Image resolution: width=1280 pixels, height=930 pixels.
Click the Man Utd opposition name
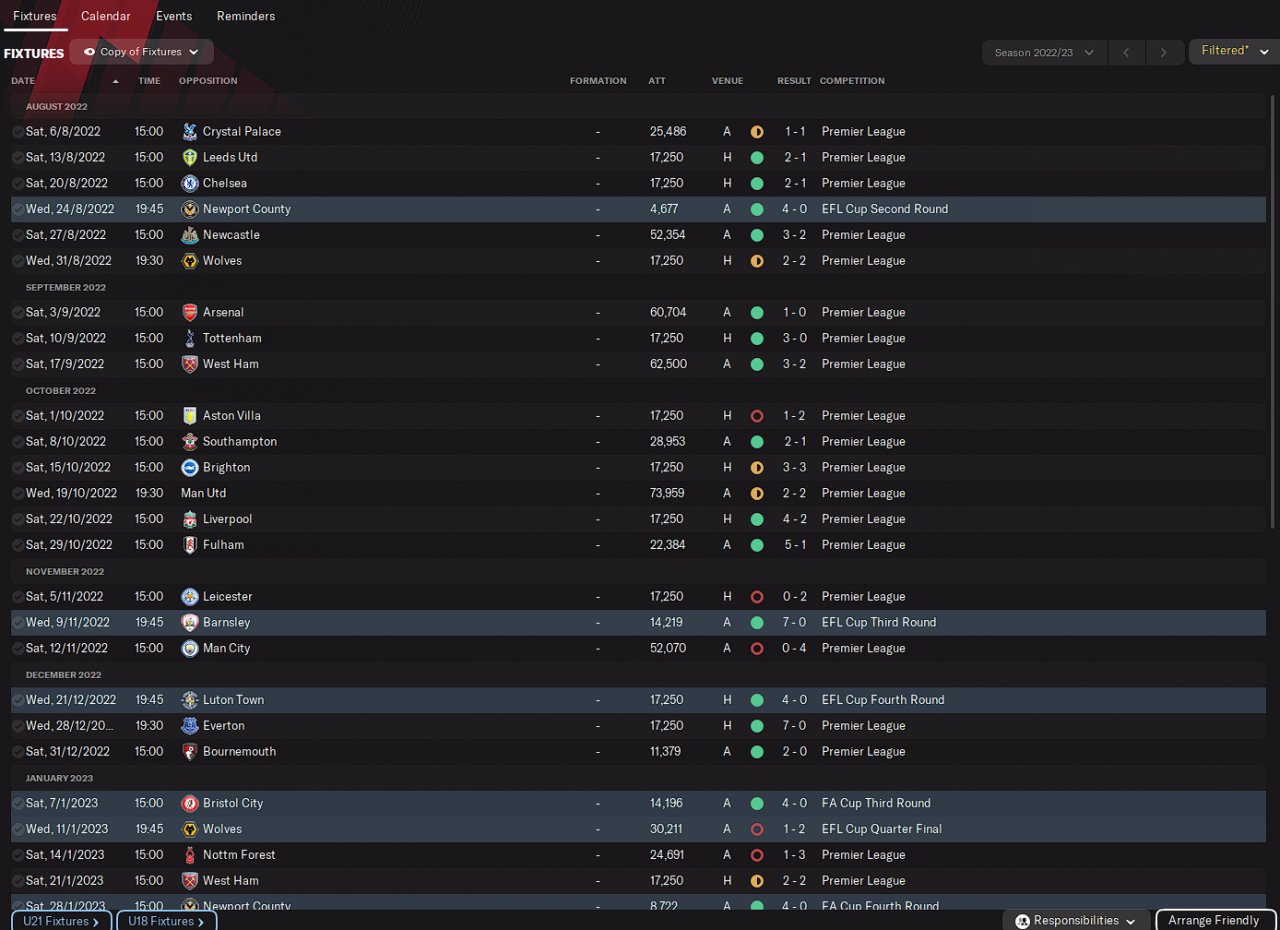tap(204, 493)
